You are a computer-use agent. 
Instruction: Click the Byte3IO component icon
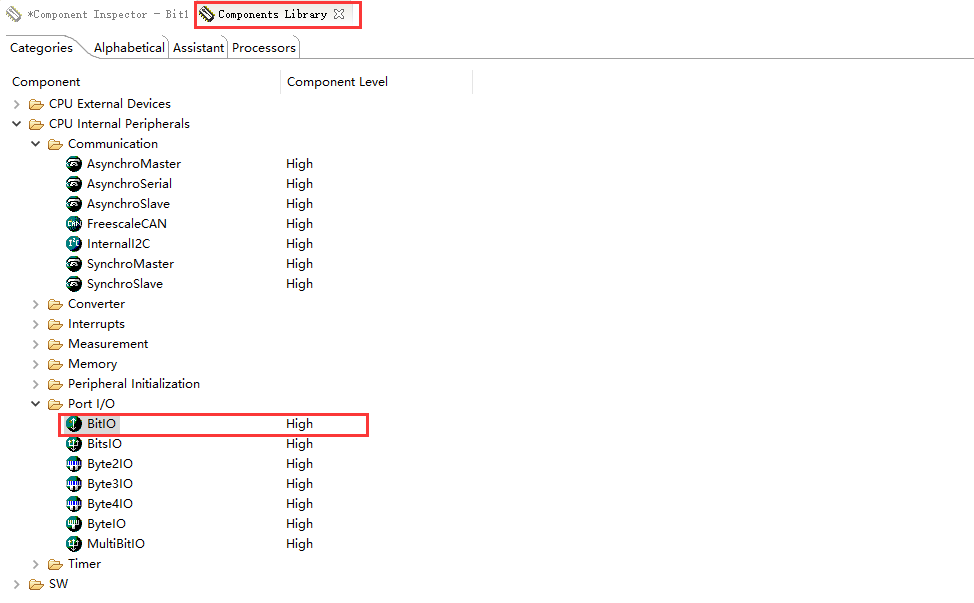(74, 484)
